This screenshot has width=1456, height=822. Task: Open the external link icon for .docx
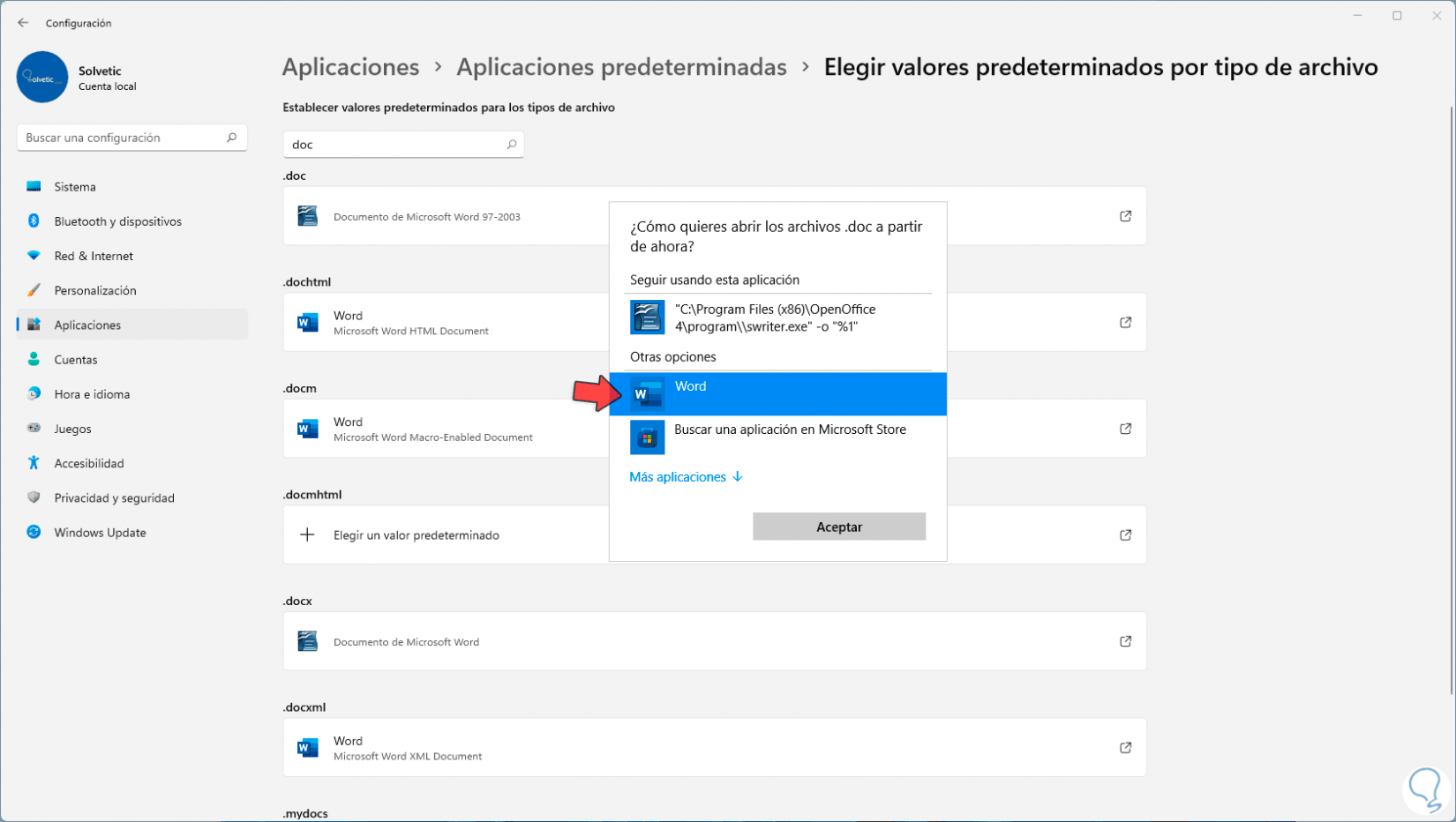point(1125,641)
